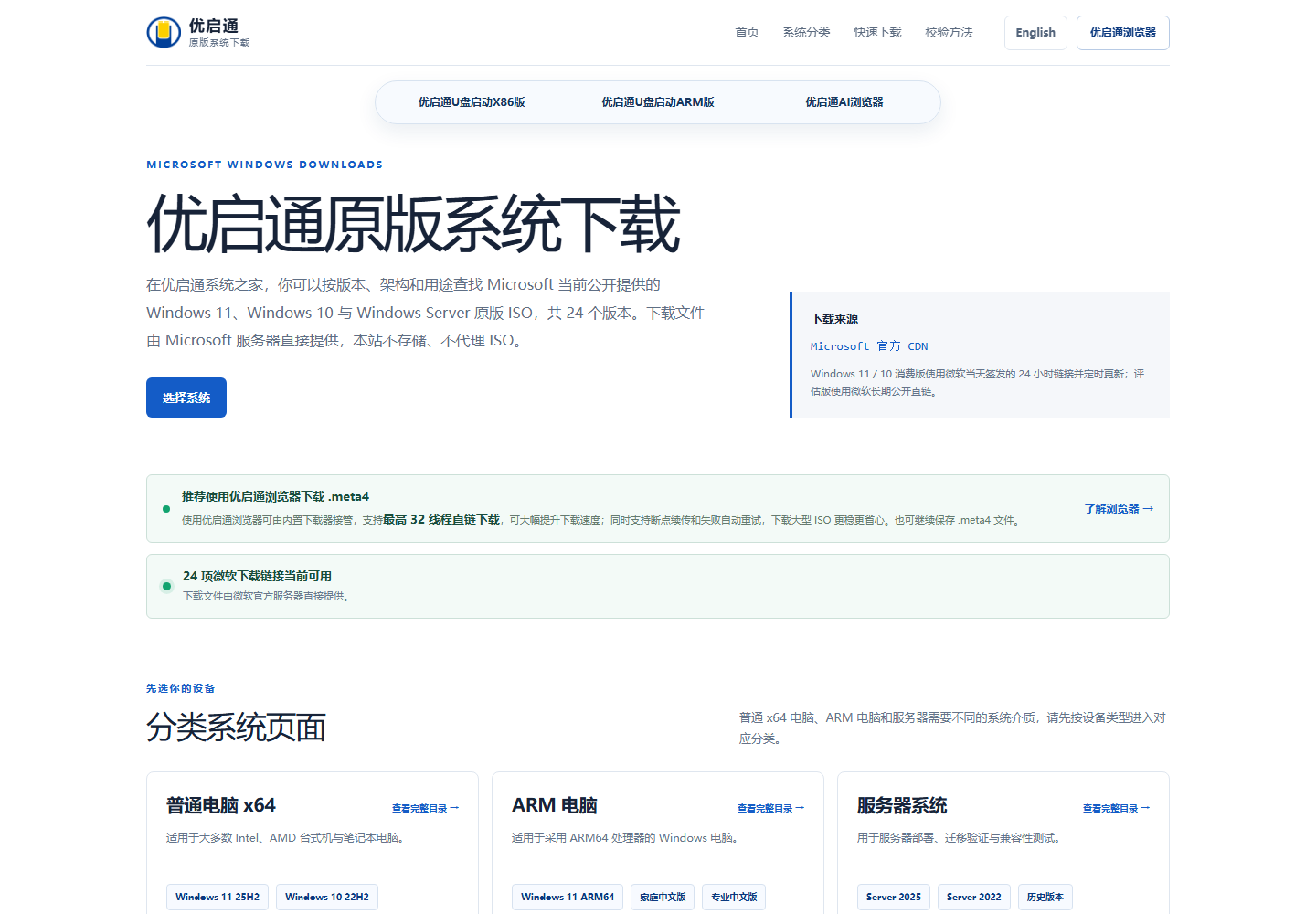Select the 优启通U盘启动ARM版 tab

click(x=658, y=102)
